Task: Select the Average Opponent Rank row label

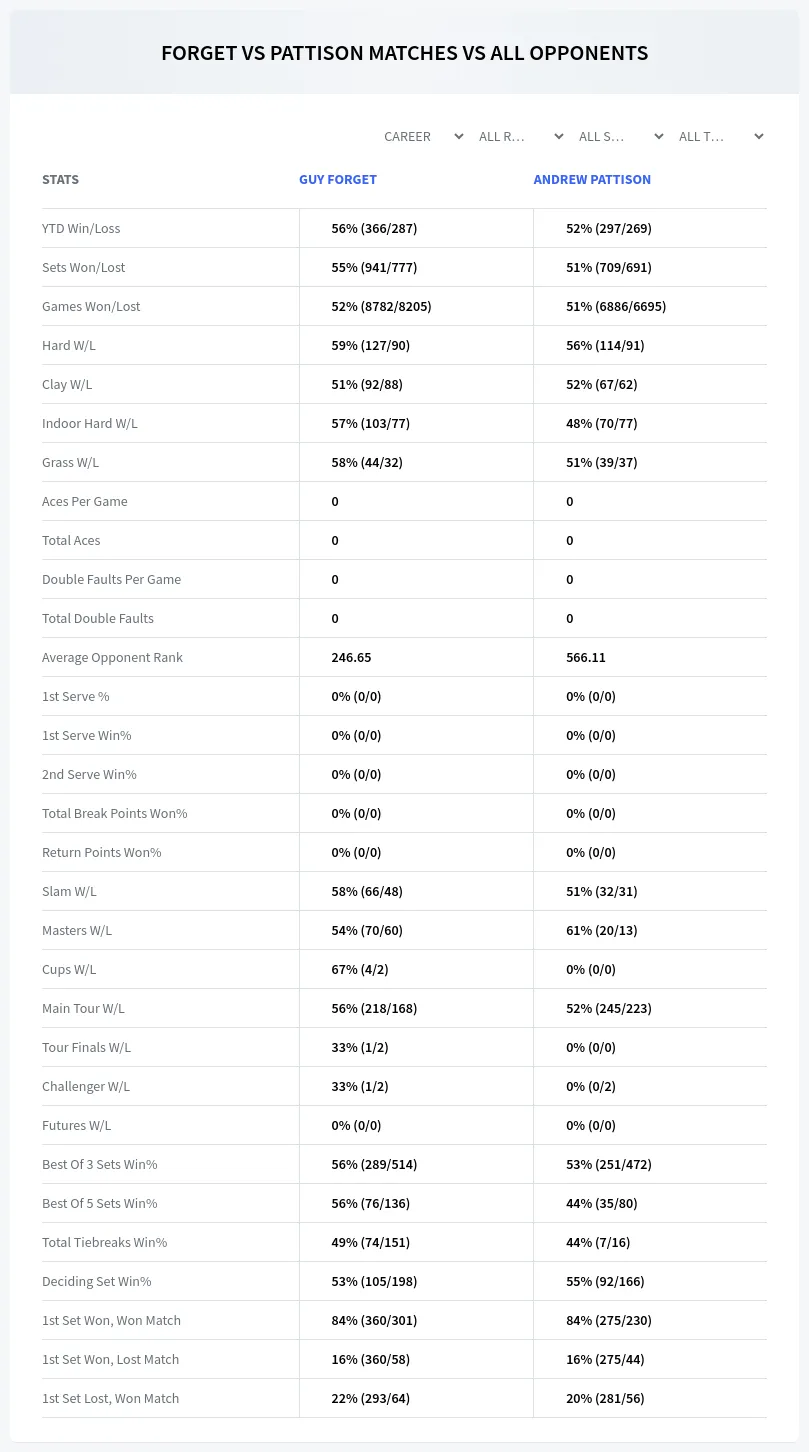Action: tap(112, 657)
